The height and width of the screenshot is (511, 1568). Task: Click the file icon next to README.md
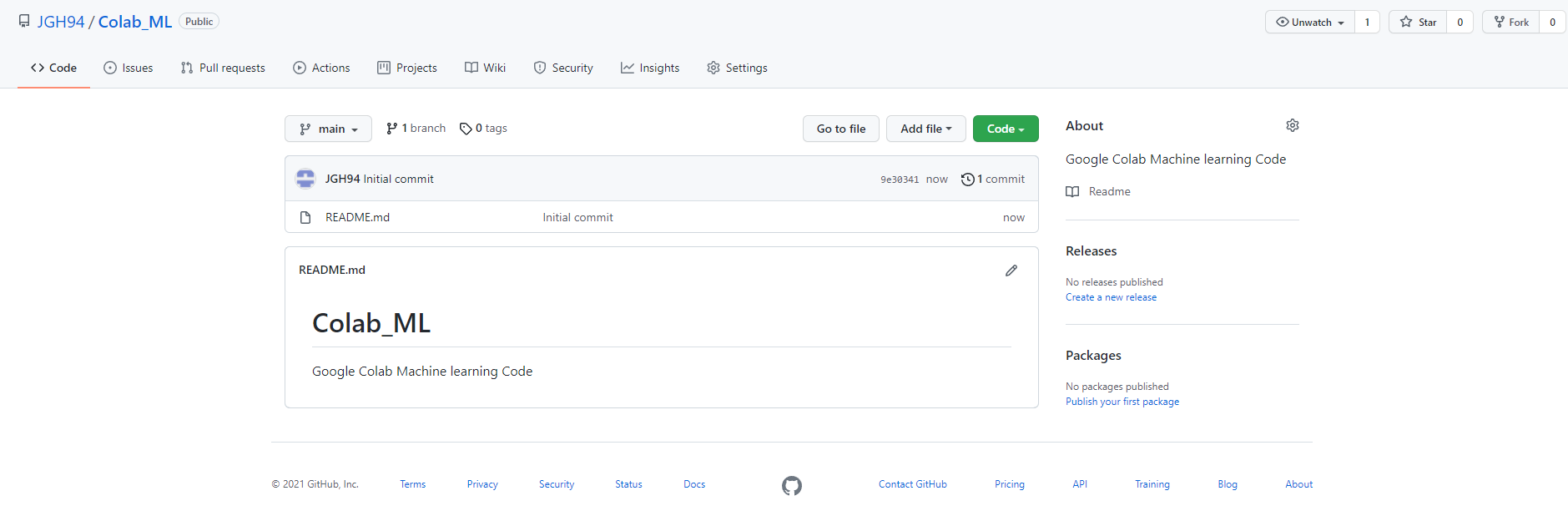tap(305, 217)
